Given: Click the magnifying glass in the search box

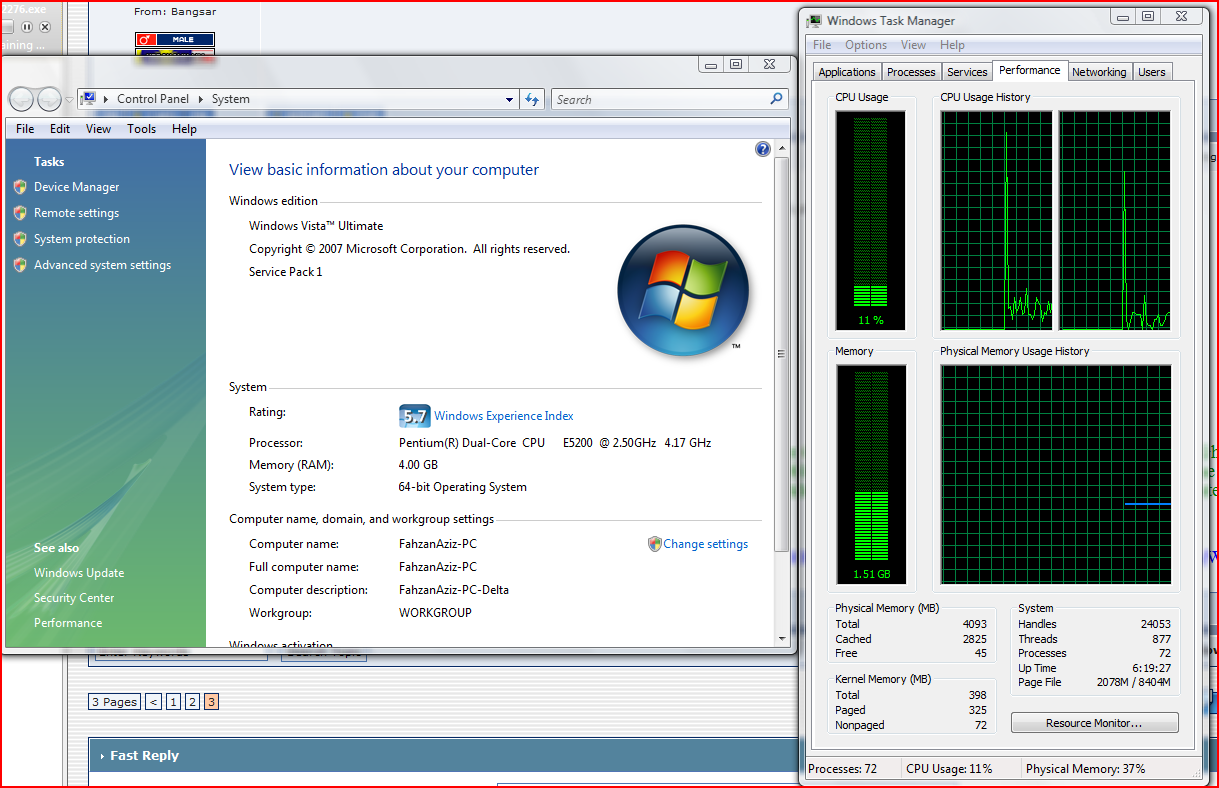Looking at the screenshot, I should point(776,99).
